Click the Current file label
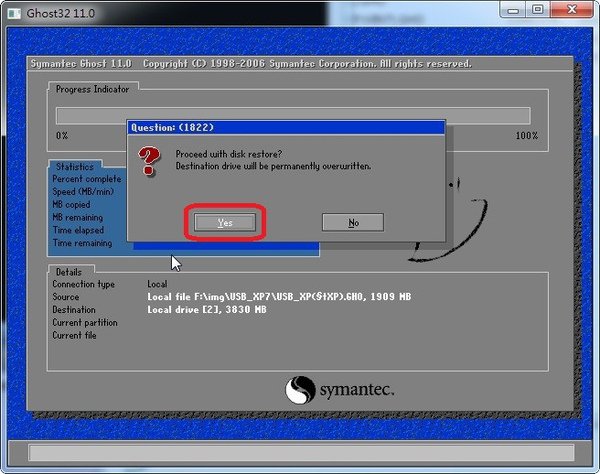 (x=74, y=335)
